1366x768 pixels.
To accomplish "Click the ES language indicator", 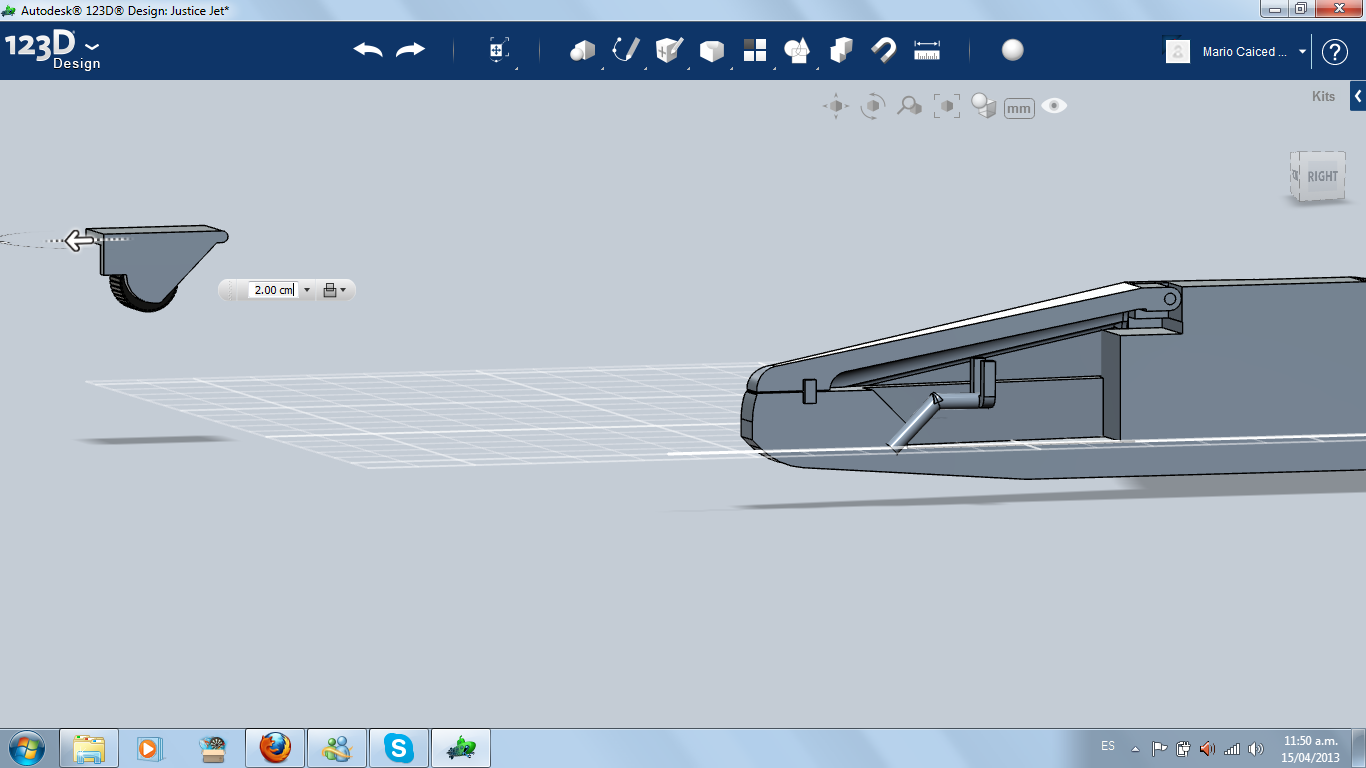I will pyautogui.click(x=1107, y=746).
